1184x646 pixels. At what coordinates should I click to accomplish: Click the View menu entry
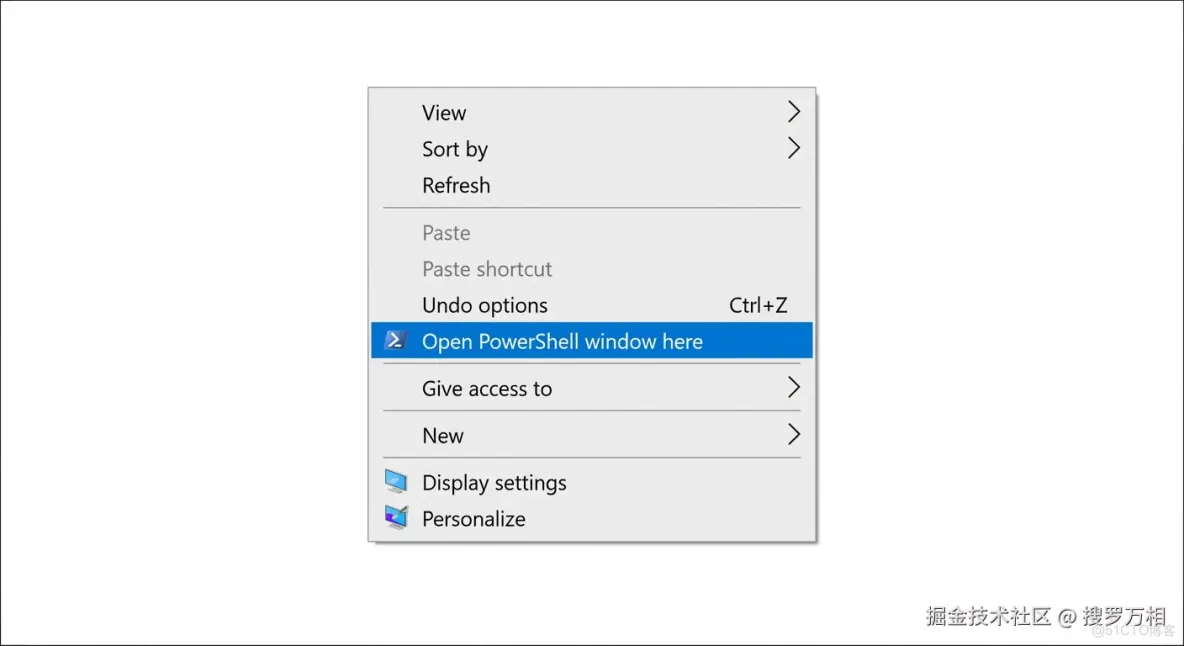tap(444, 112)
